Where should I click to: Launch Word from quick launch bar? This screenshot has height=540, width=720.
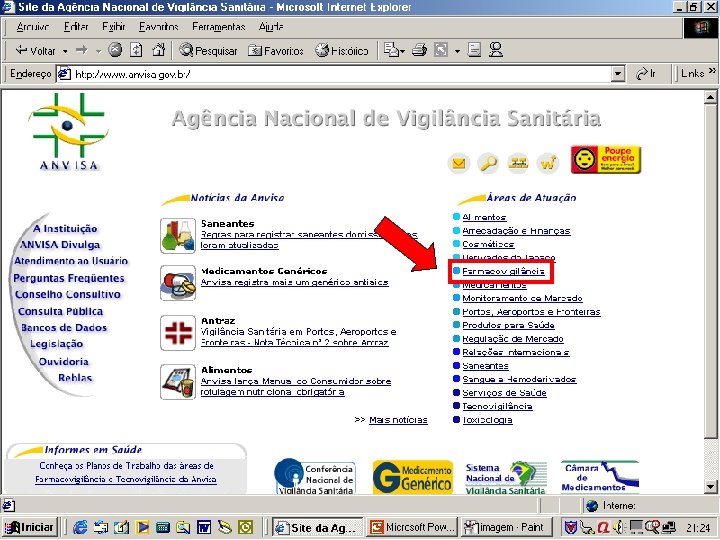click(204, 527)
